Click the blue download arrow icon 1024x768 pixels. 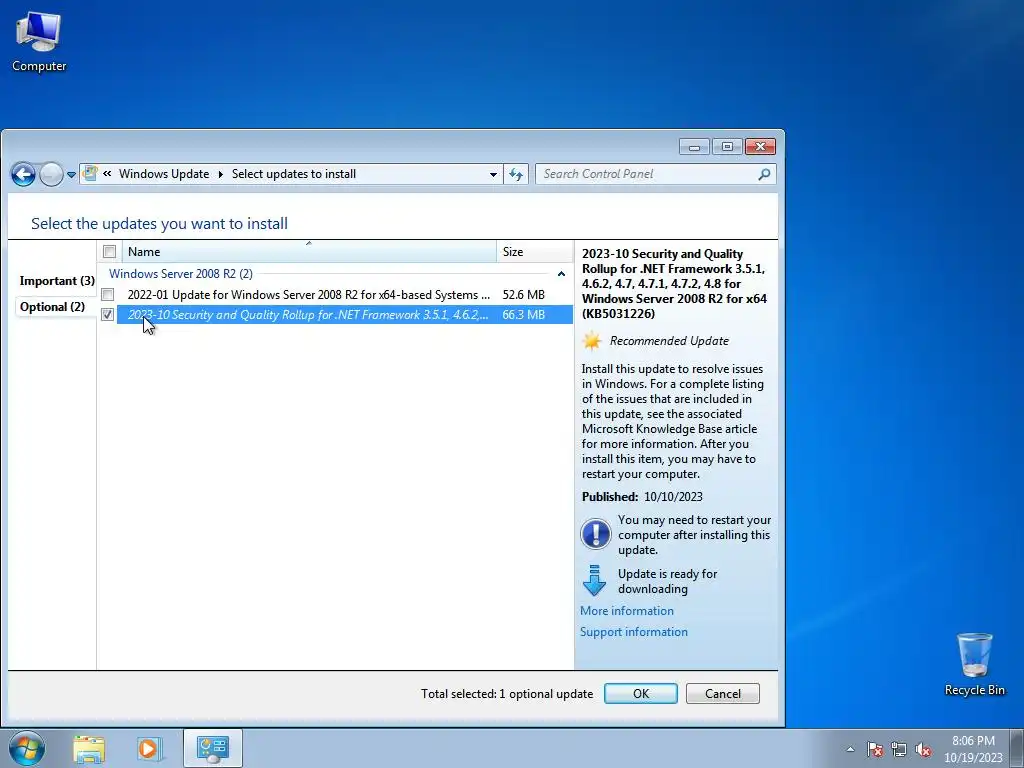pyautogui.click(x=594, y=580)
